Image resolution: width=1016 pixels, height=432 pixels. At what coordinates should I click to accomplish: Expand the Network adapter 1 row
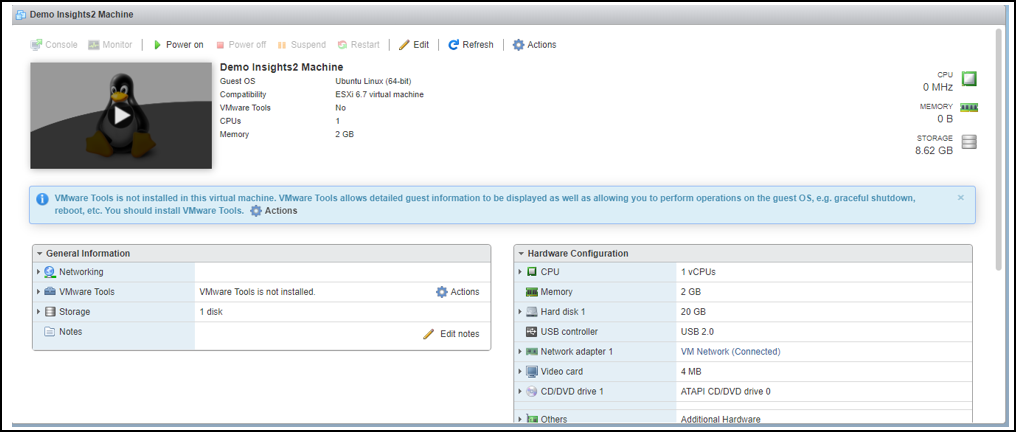click(520, 352)
